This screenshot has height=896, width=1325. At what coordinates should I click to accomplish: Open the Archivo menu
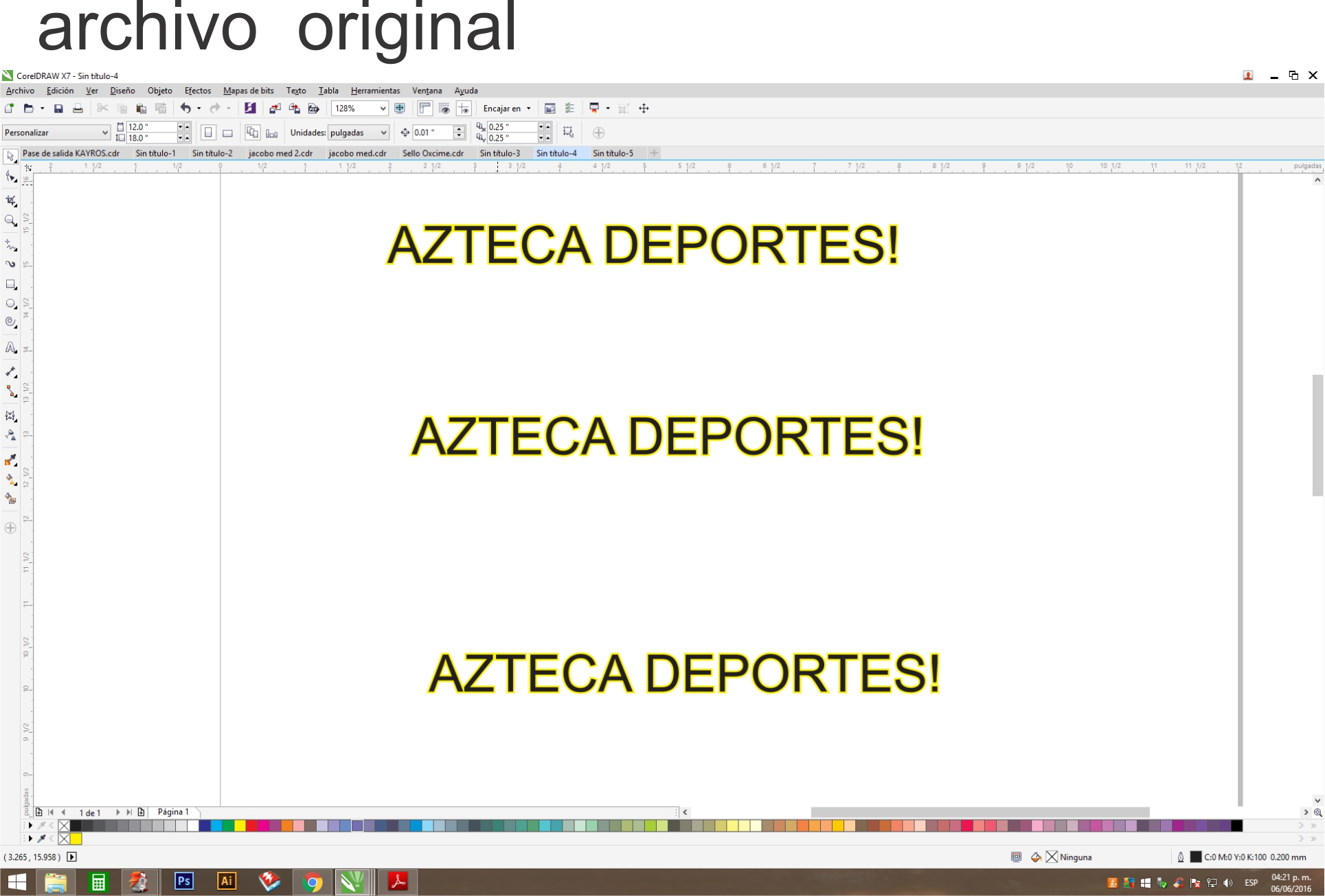tap(20, 91)
